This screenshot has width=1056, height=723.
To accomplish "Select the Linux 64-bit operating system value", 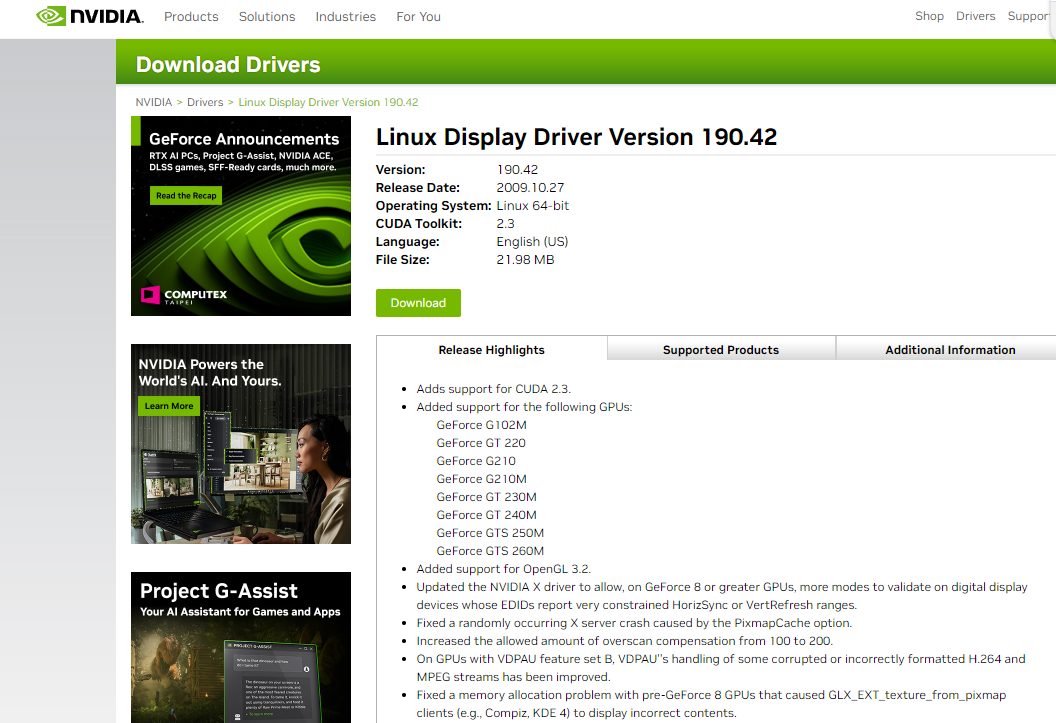I will [533, 206].
